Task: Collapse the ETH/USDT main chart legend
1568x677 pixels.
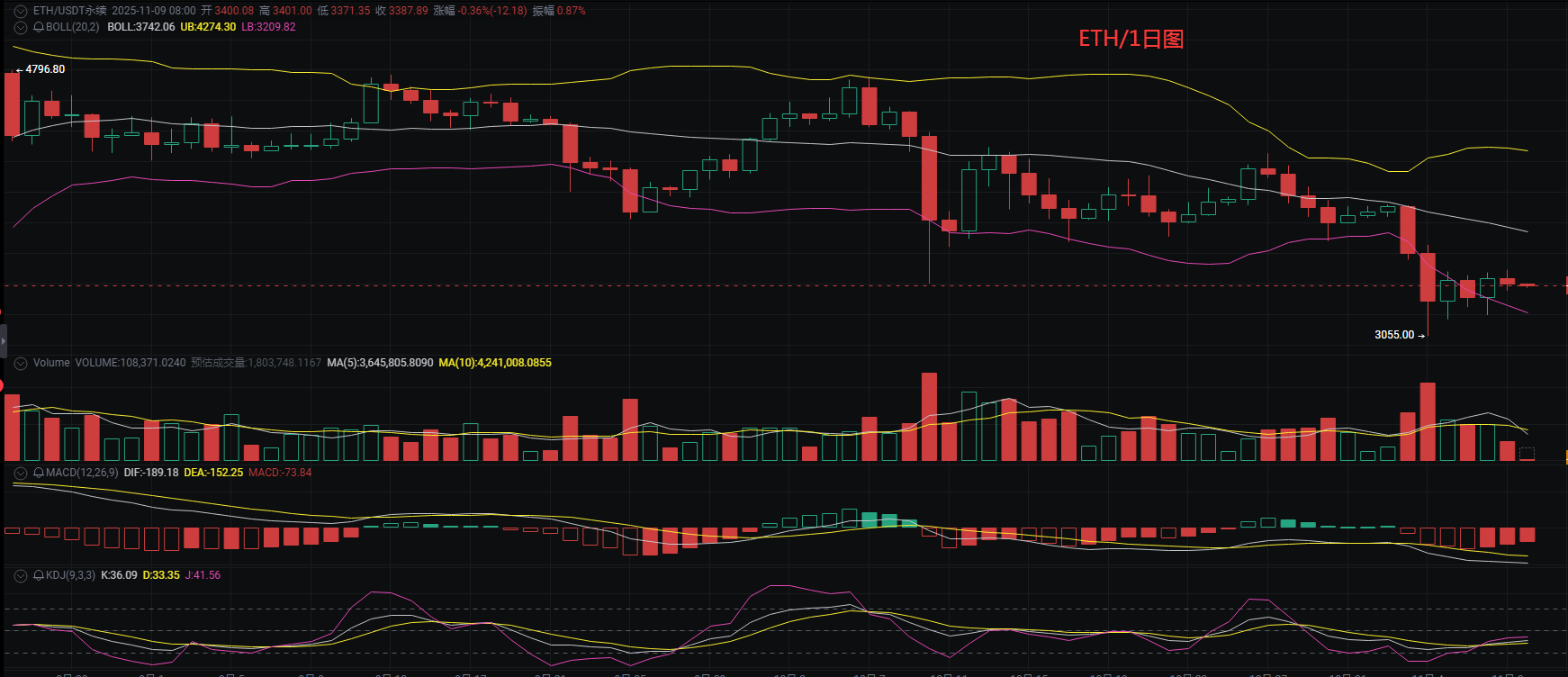Action: (21, 11)
